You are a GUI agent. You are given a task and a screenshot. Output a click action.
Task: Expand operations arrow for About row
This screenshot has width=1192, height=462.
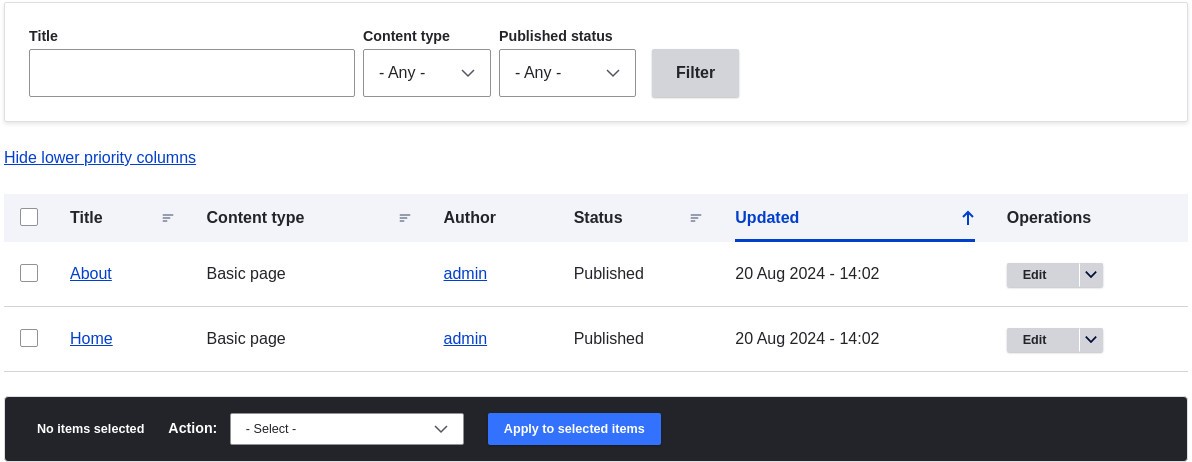pyautogui.click(x=1091, y=275)
